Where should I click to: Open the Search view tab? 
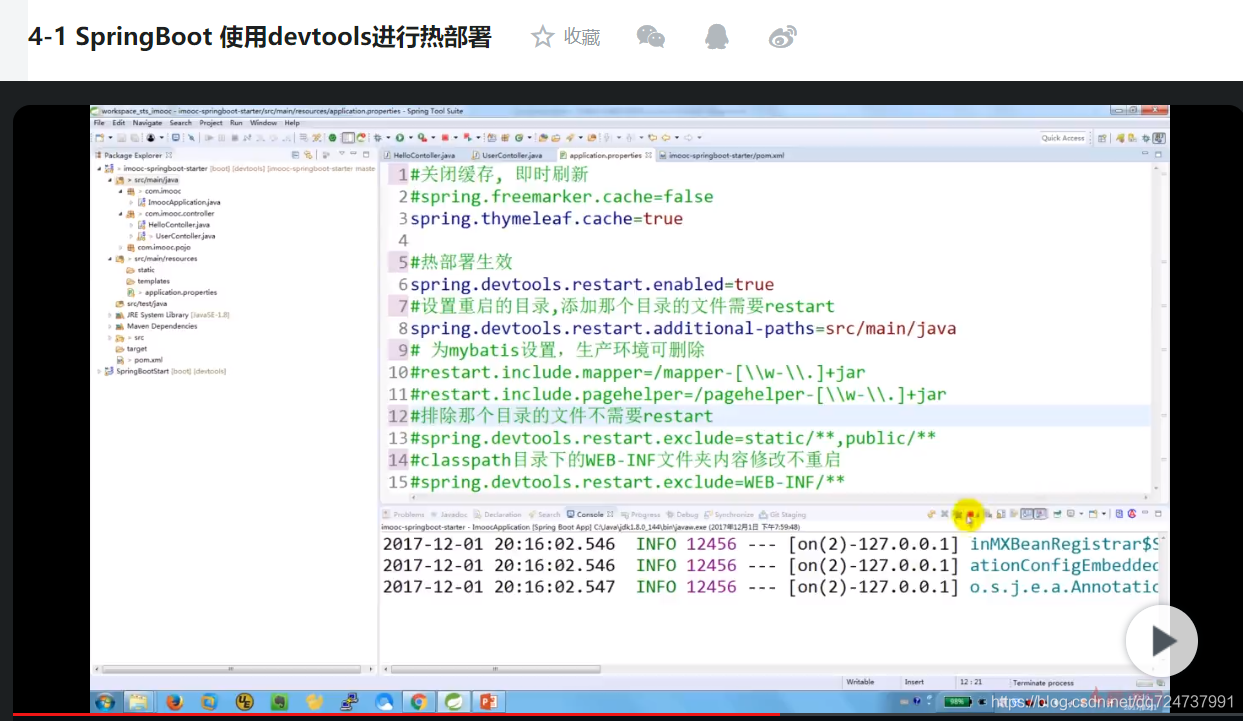point(545,514)
